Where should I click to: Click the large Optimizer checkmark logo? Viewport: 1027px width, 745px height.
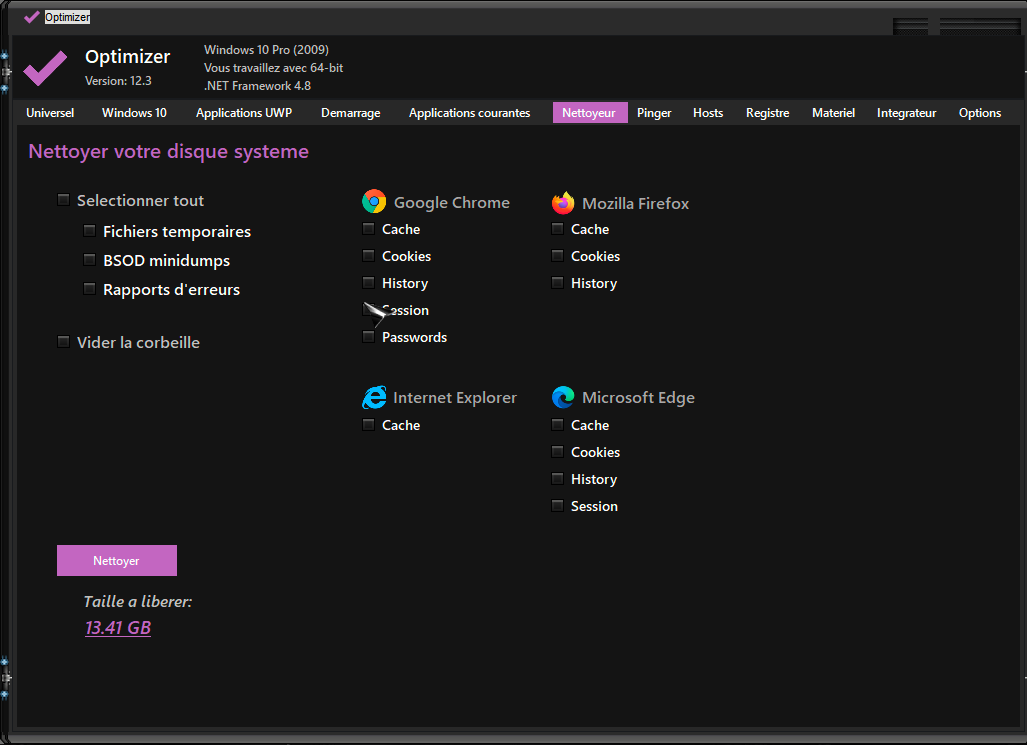(45, 67)
